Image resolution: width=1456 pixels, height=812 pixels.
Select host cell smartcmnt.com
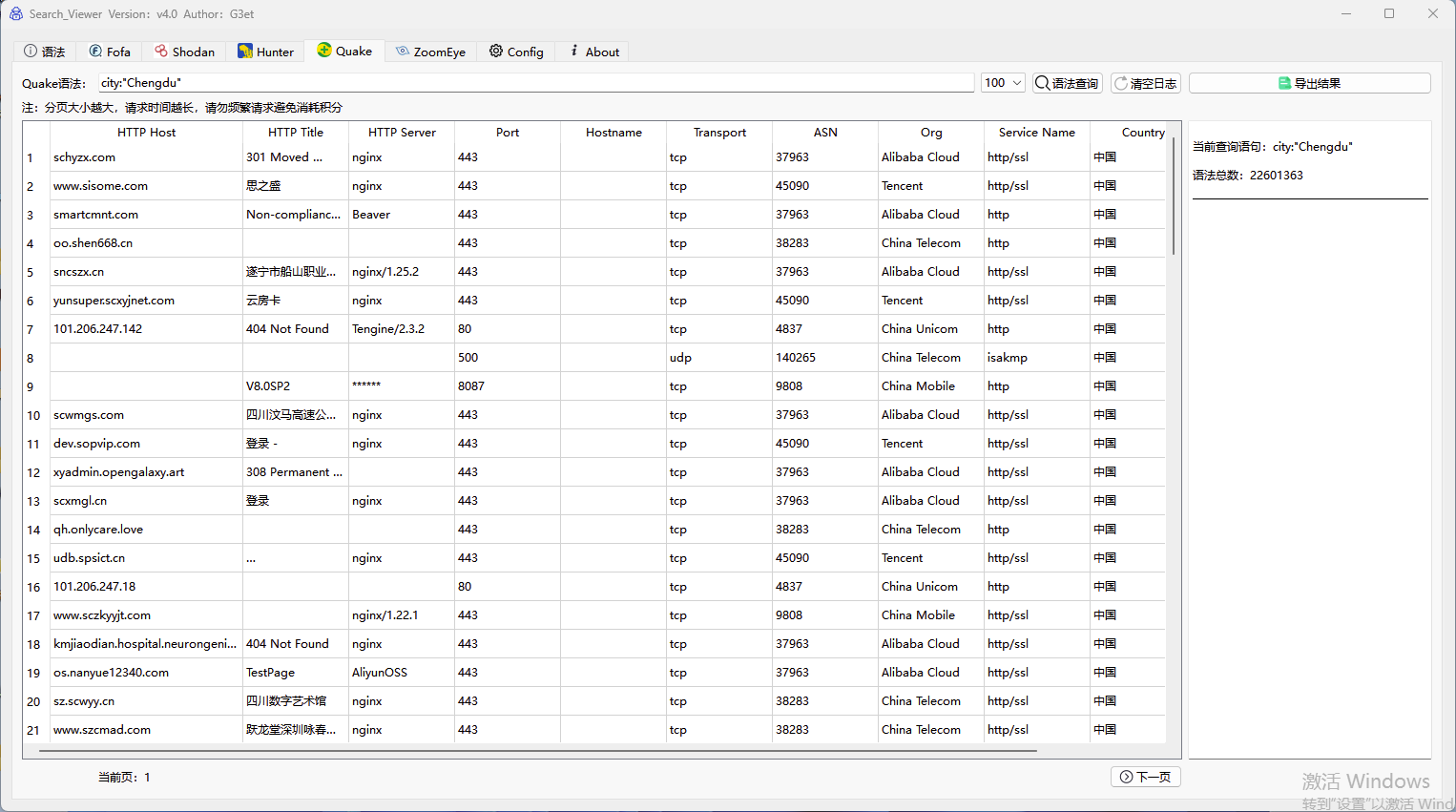pyautogui.click(x=146, y=215)
